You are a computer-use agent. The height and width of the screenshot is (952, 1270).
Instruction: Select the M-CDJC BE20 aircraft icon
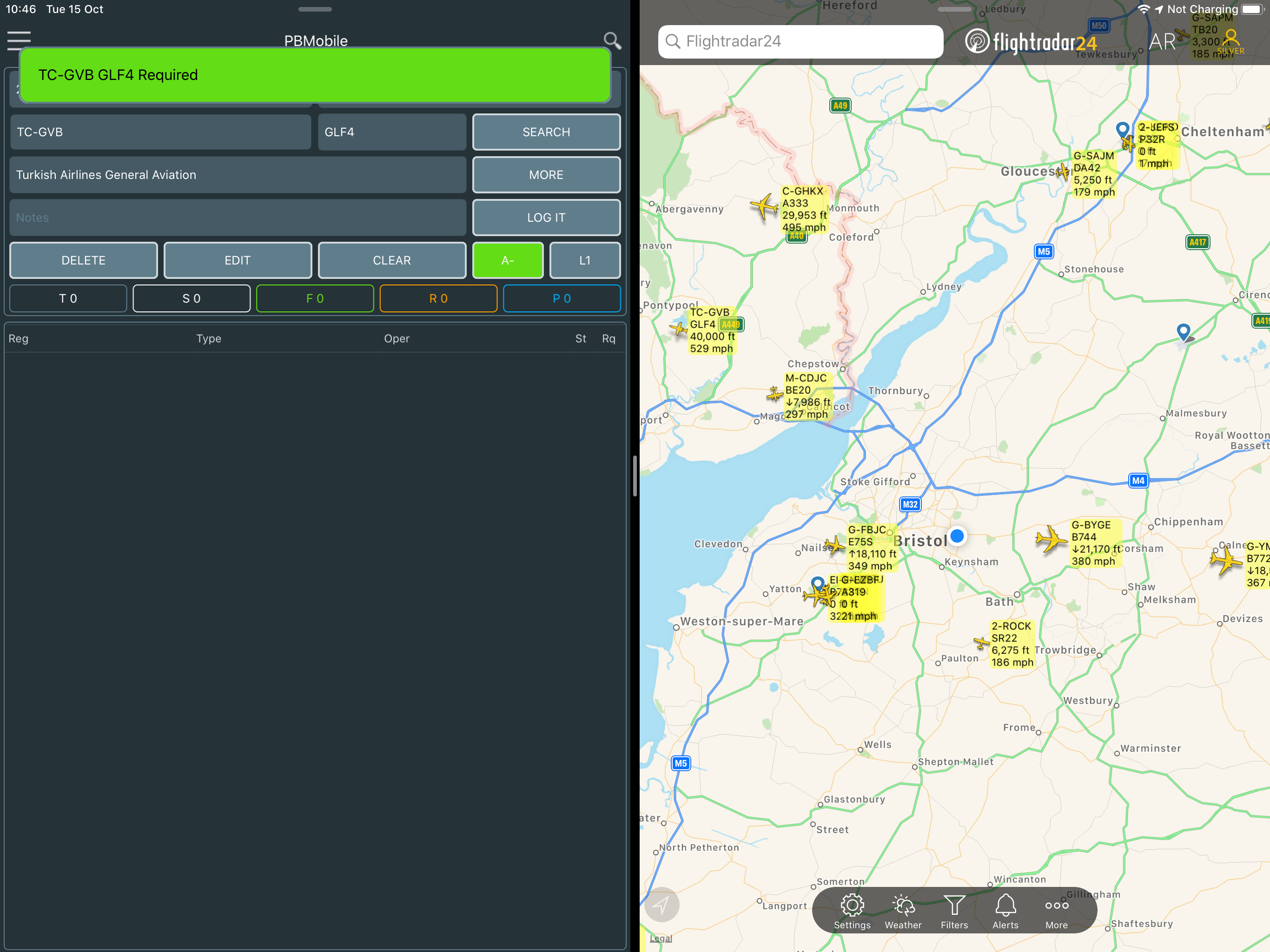(775, 394)
